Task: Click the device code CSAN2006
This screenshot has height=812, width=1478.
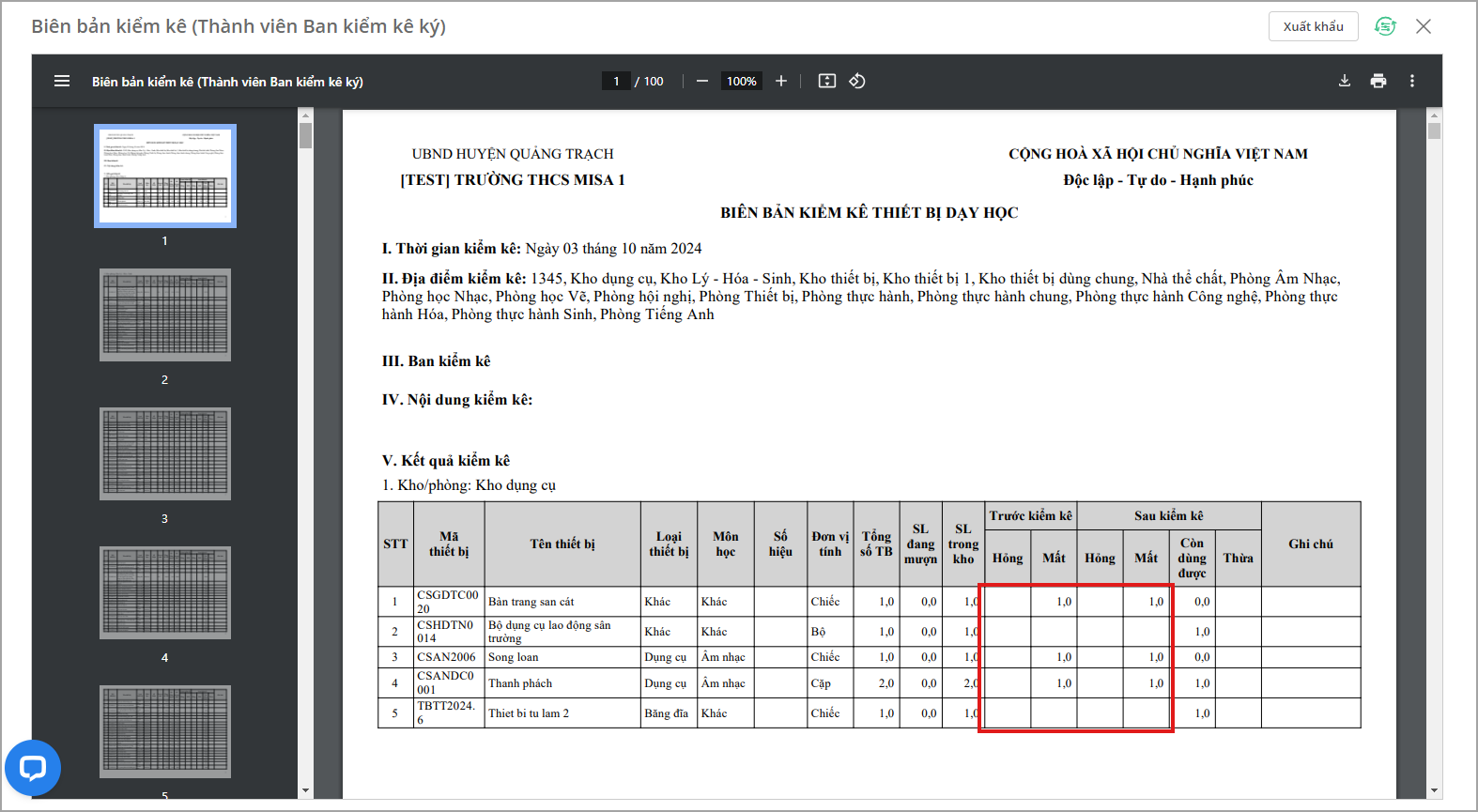Action: click(x=447, y=657)
